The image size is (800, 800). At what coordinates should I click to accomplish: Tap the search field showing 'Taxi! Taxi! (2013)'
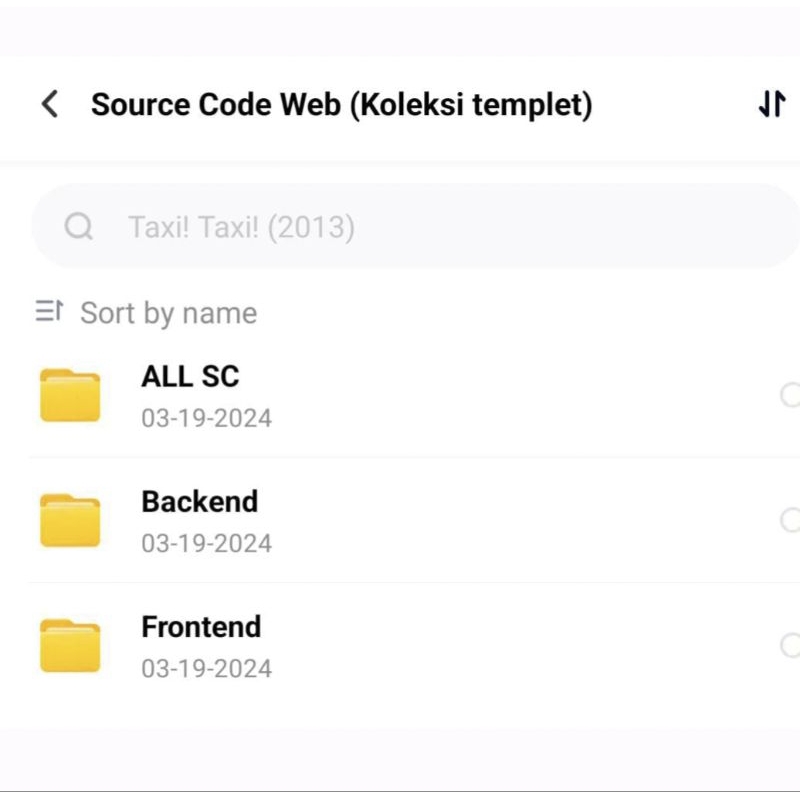[x=400, y=226]
